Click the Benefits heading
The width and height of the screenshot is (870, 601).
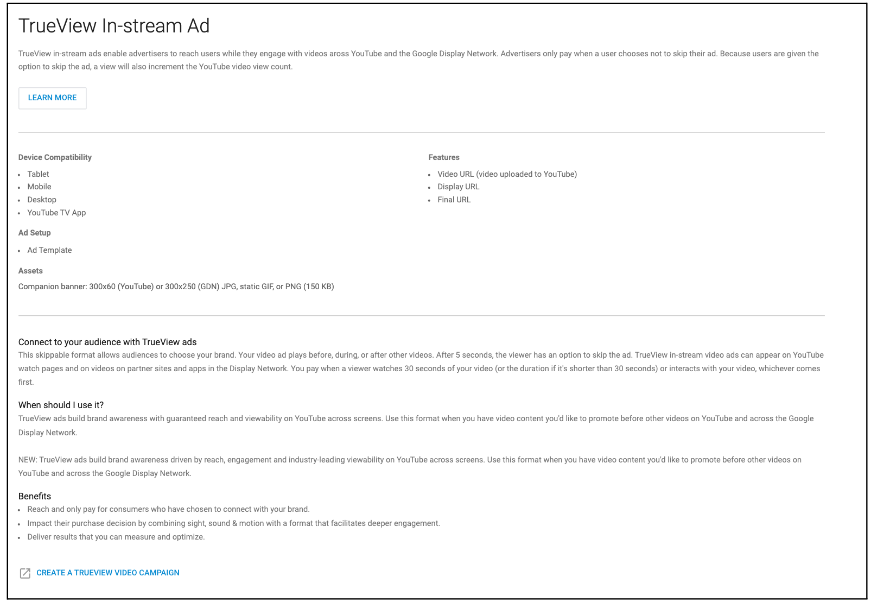tap(34, 497)
